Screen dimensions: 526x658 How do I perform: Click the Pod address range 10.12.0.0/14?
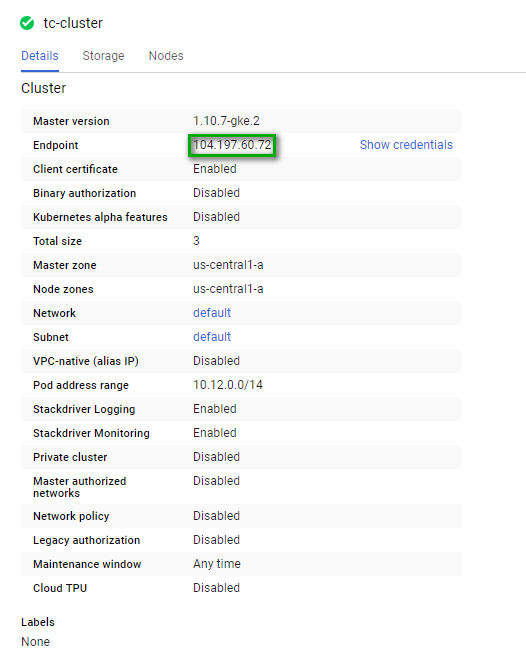(x=228, y=385)
